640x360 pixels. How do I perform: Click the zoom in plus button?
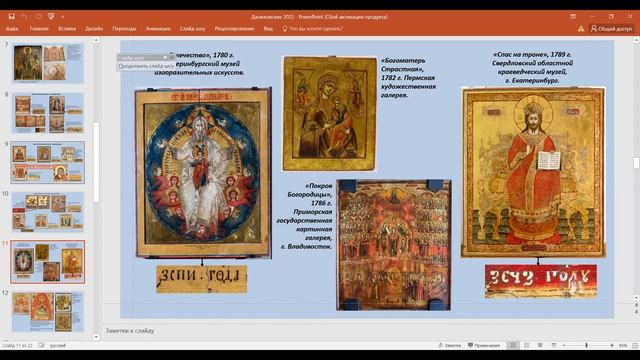pyautogui.click(x=612, y=345)
